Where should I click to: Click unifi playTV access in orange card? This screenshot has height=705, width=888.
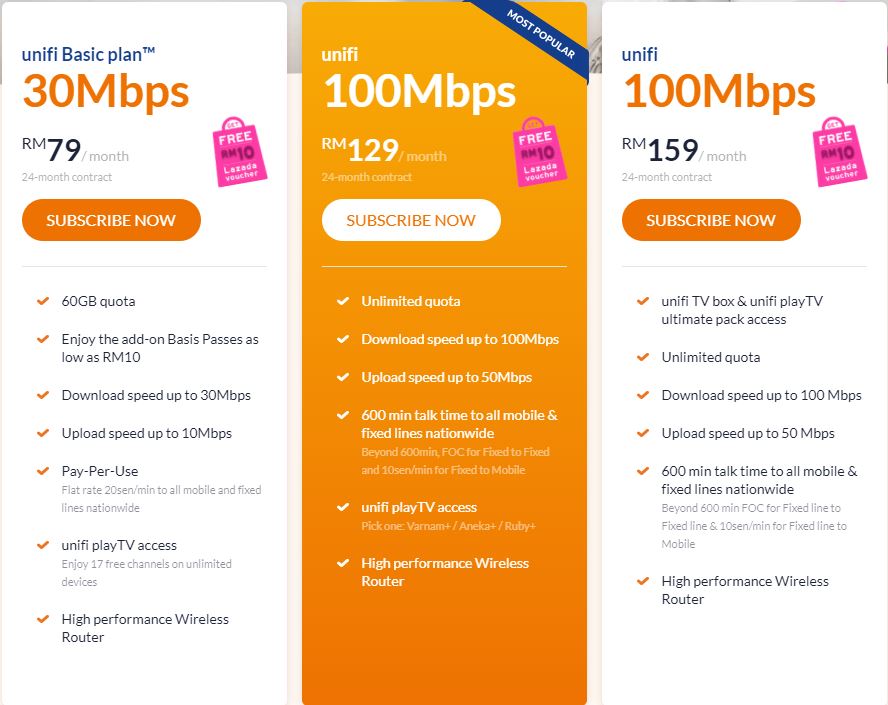click(x=419, y=507)
